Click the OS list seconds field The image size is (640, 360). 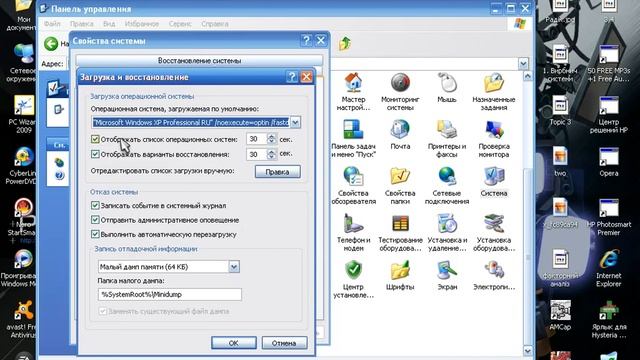click(257, 139)
